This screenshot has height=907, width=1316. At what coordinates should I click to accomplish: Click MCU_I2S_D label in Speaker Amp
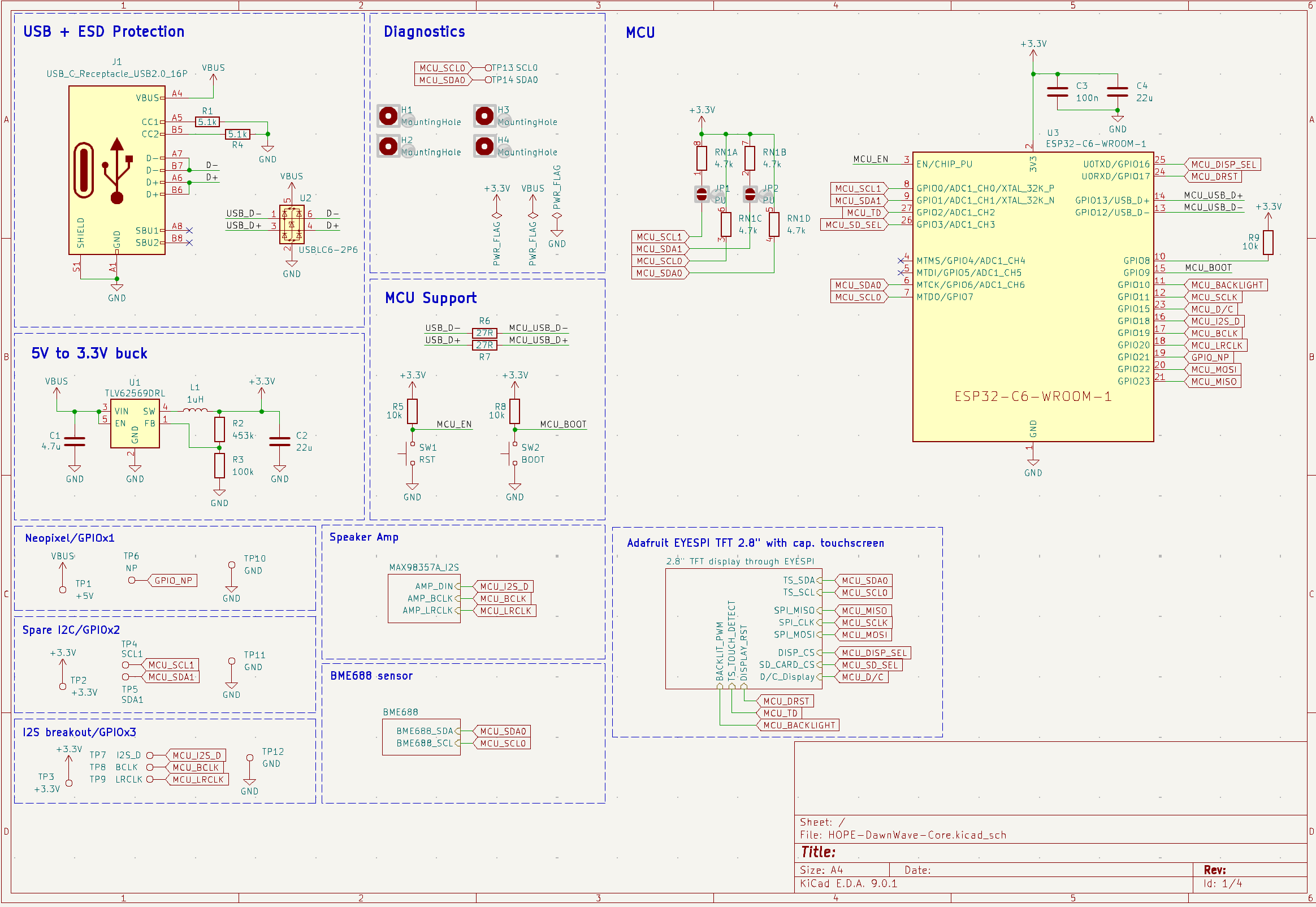[x=504, y=586]
